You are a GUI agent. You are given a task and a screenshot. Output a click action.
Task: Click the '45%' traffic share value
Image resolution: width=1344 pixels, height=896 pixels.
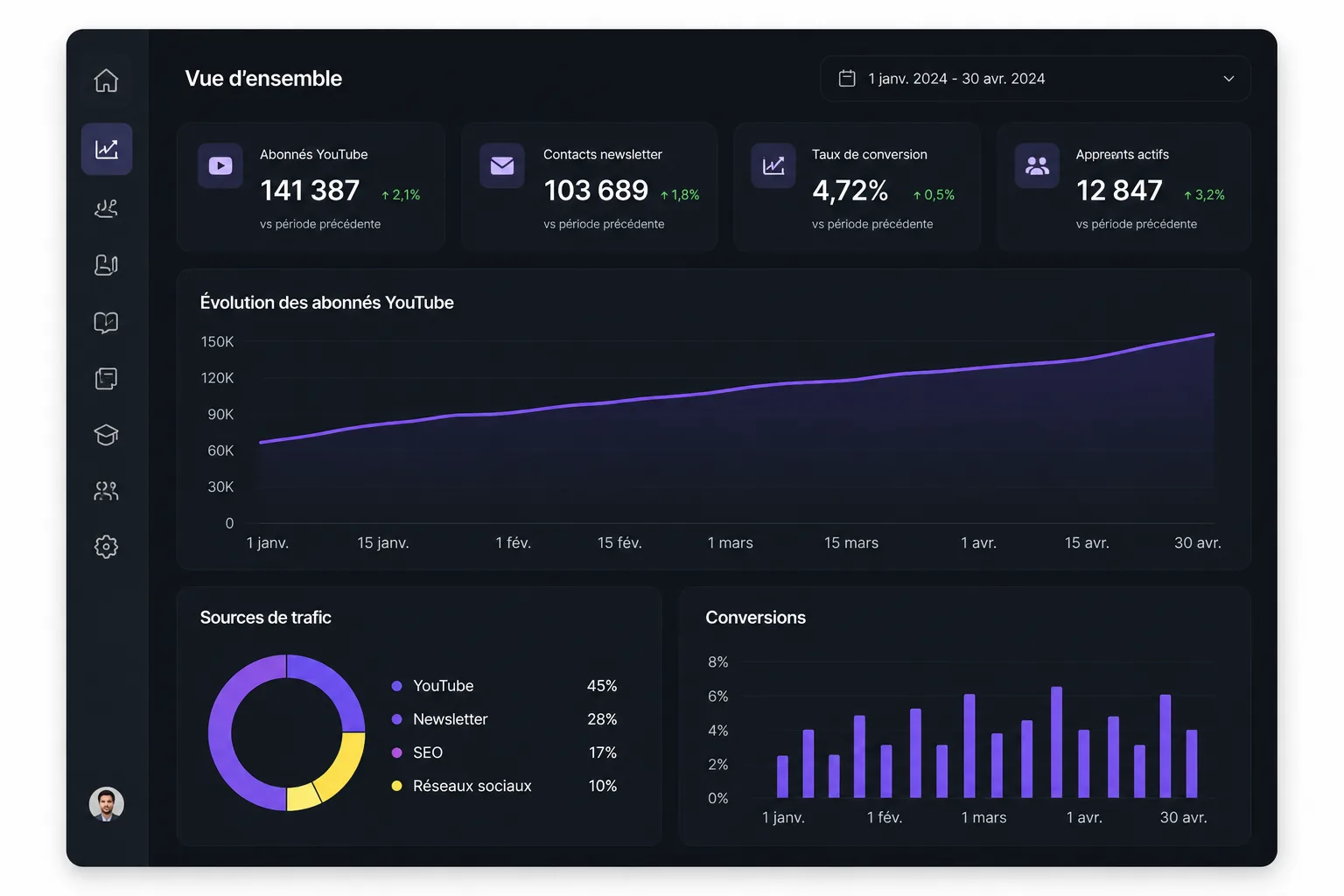point(602,686)
